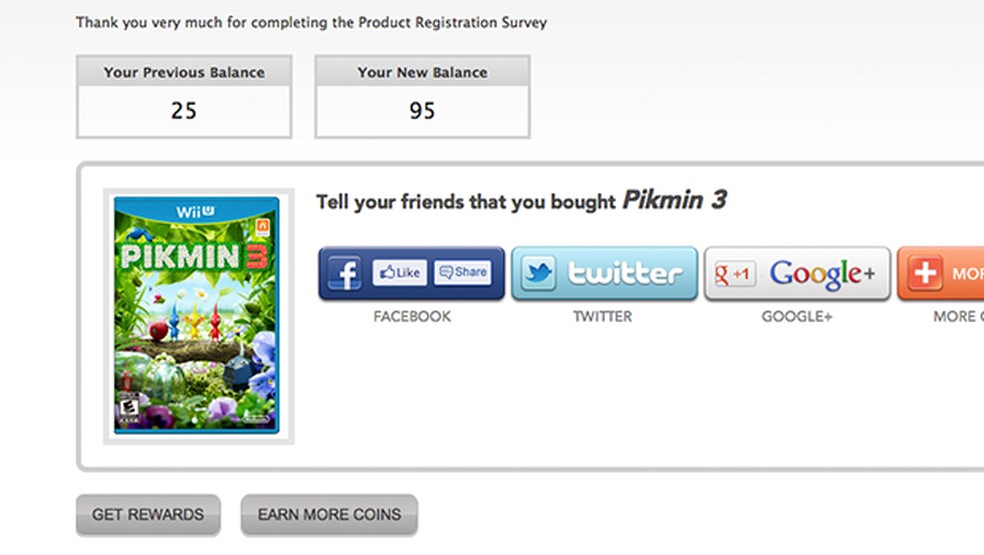Click the Twitter bird icon
The height and width of the screenshot is (555, 984).
pos(538,273)
